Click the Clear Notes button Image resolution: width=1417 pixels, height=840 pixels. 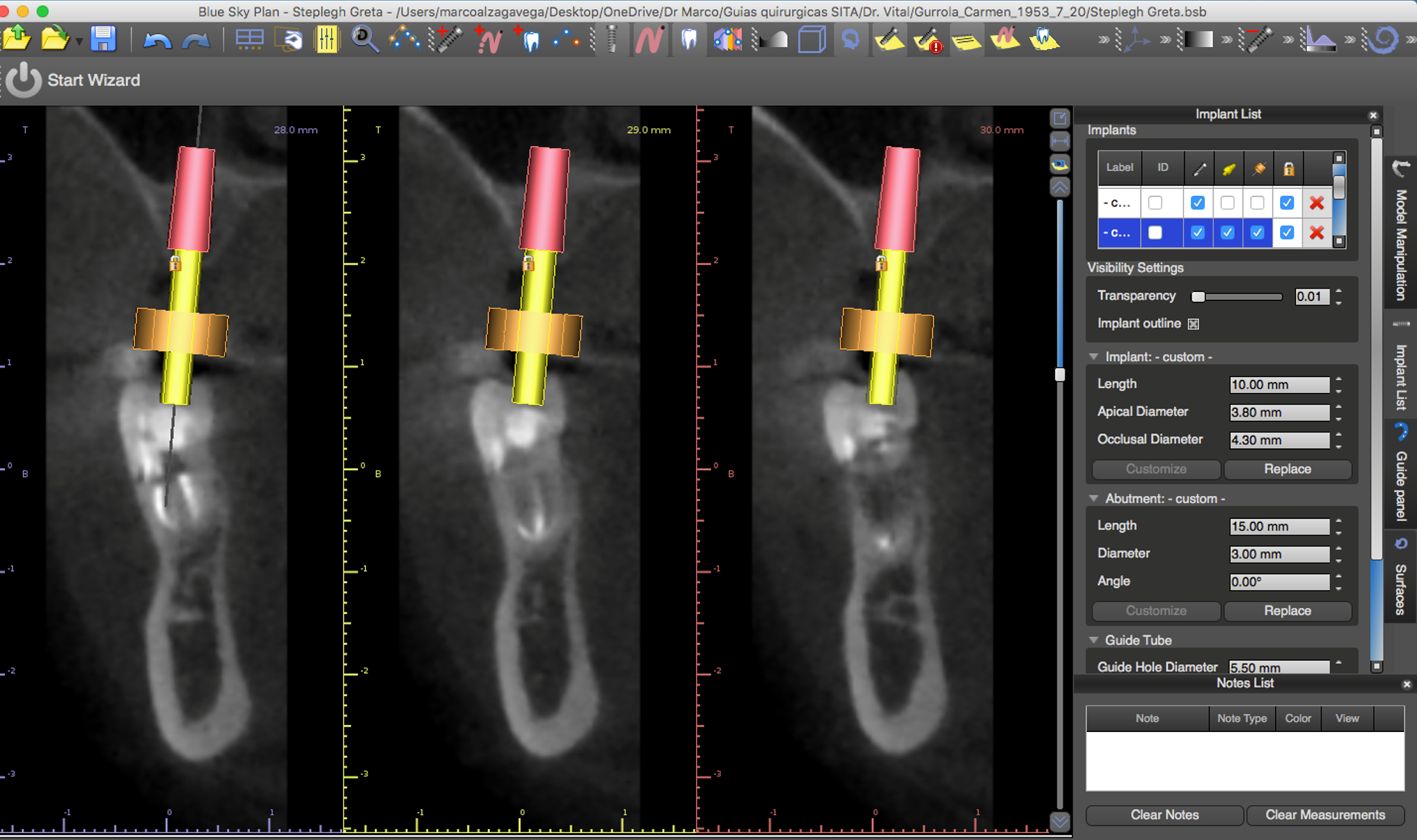[1164, 815]
